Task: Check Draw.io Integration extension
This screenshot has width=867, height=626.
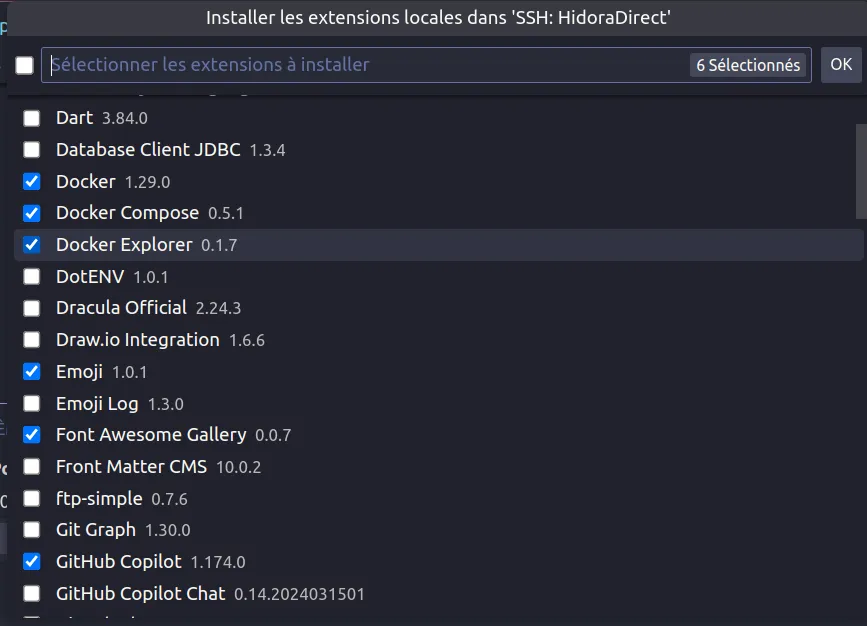Action: pos(32,340)
